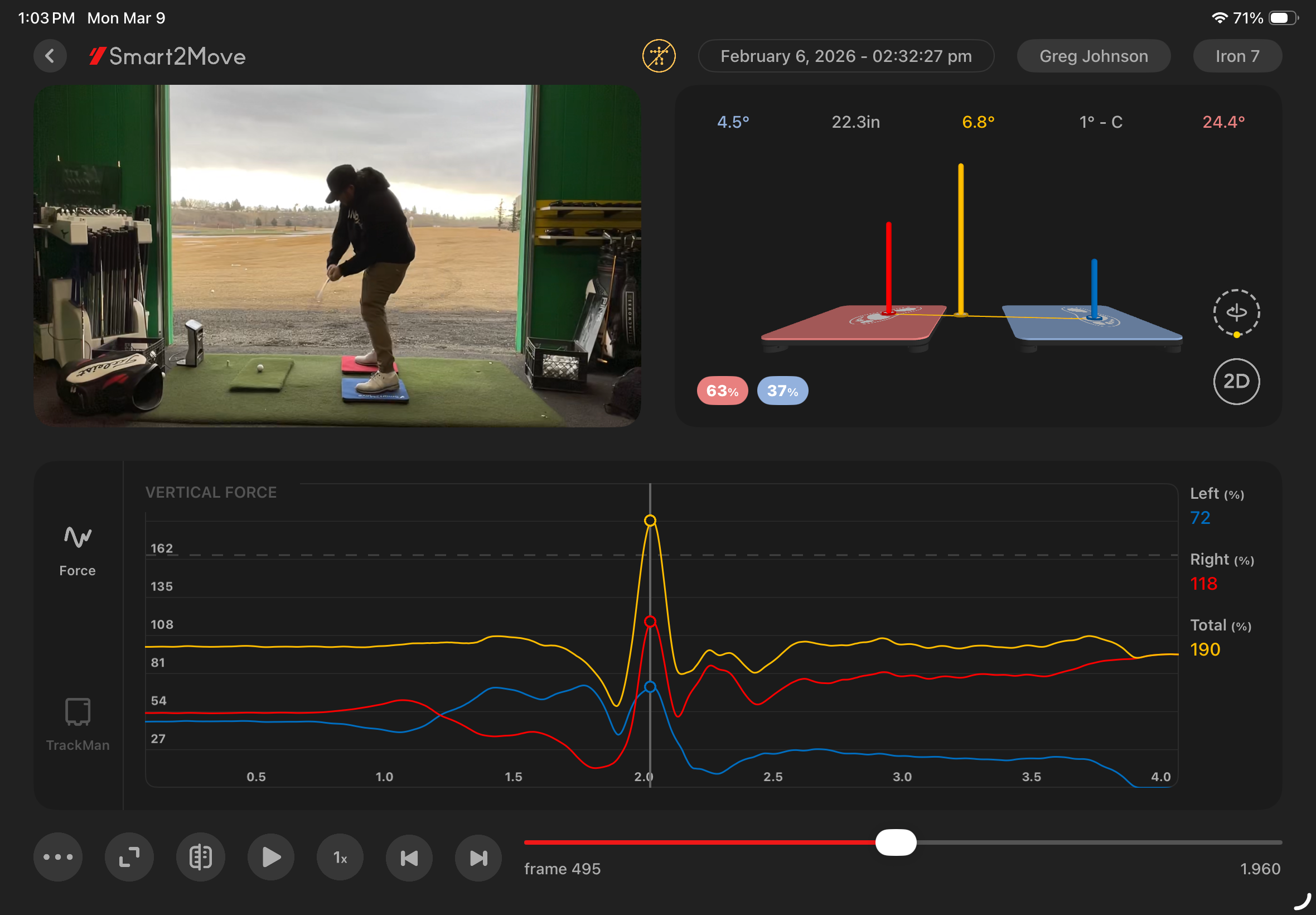Go back using the chevron arrow button
This screenshot has height=915, width=1316.
(x=50, y=56)
